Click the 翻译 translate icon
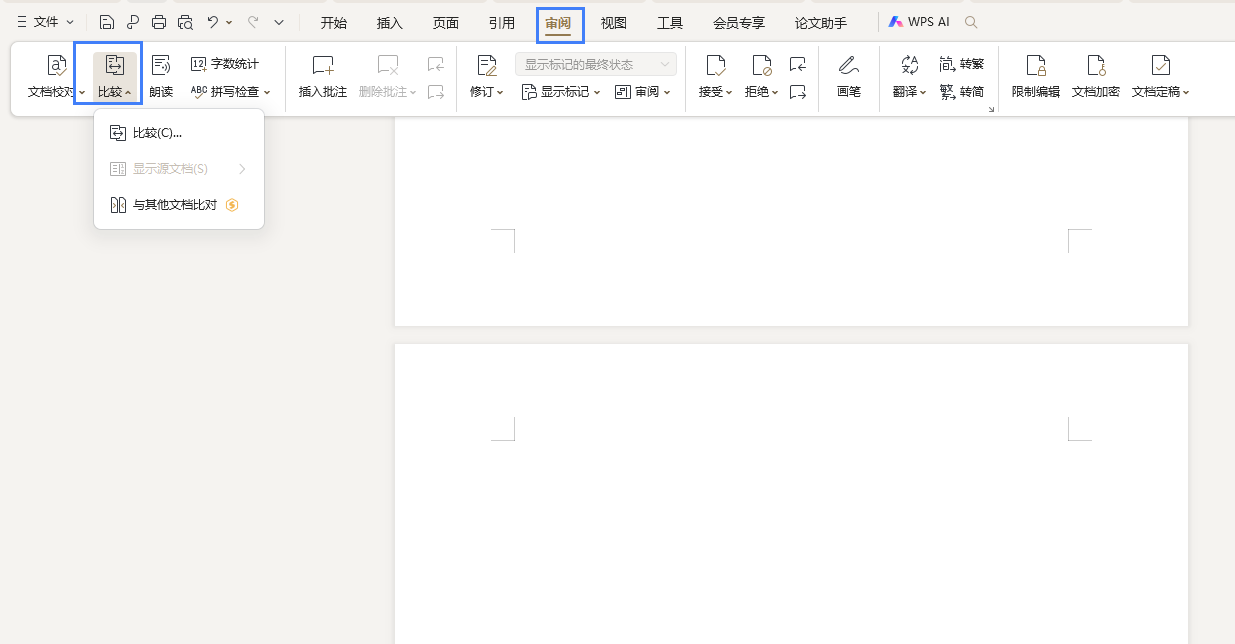The width and height of the screenshot is (1235, 644). point(910,66)
